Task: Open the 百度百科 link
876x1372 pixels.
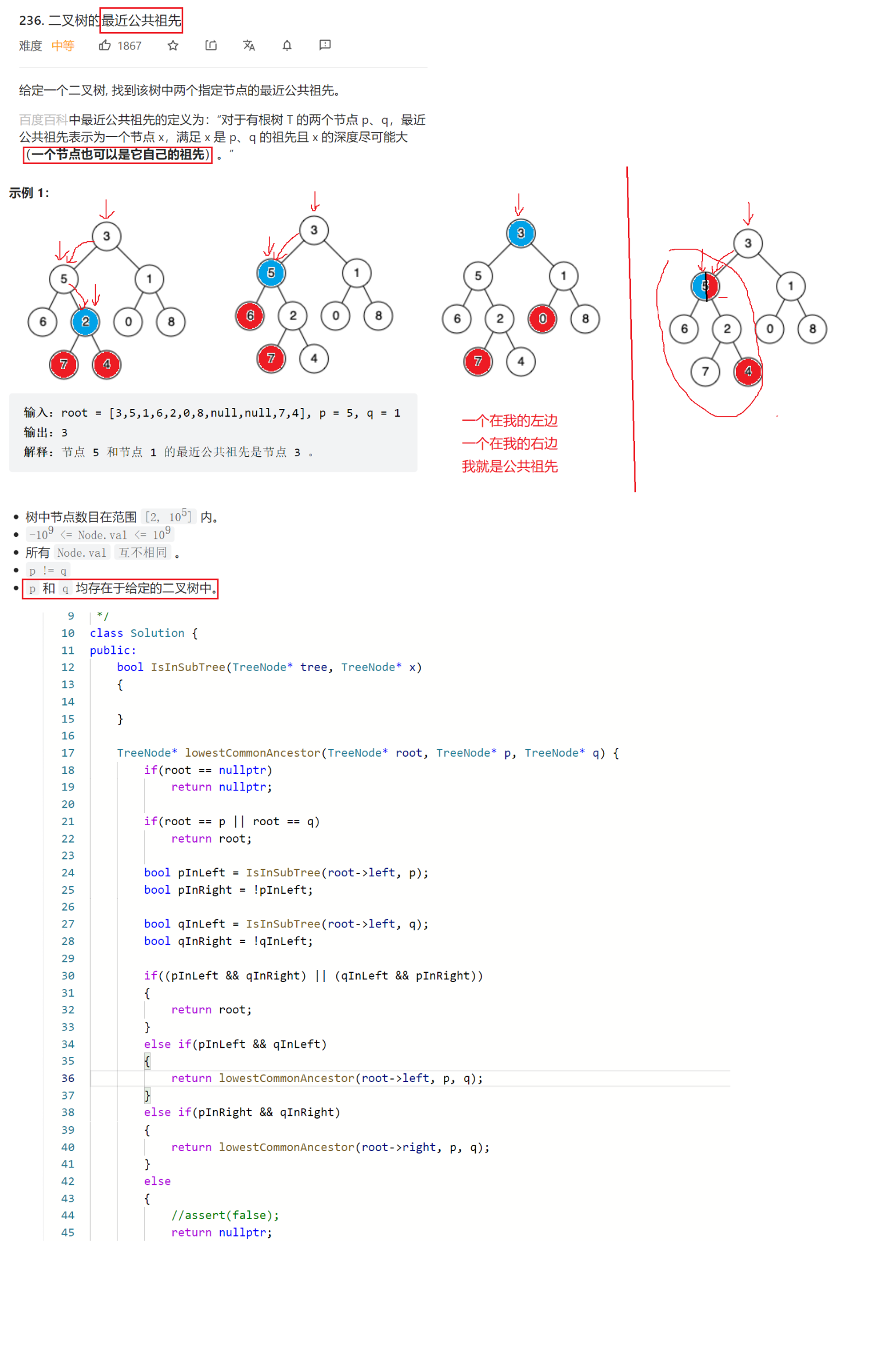Action: [x=44, y=120]
